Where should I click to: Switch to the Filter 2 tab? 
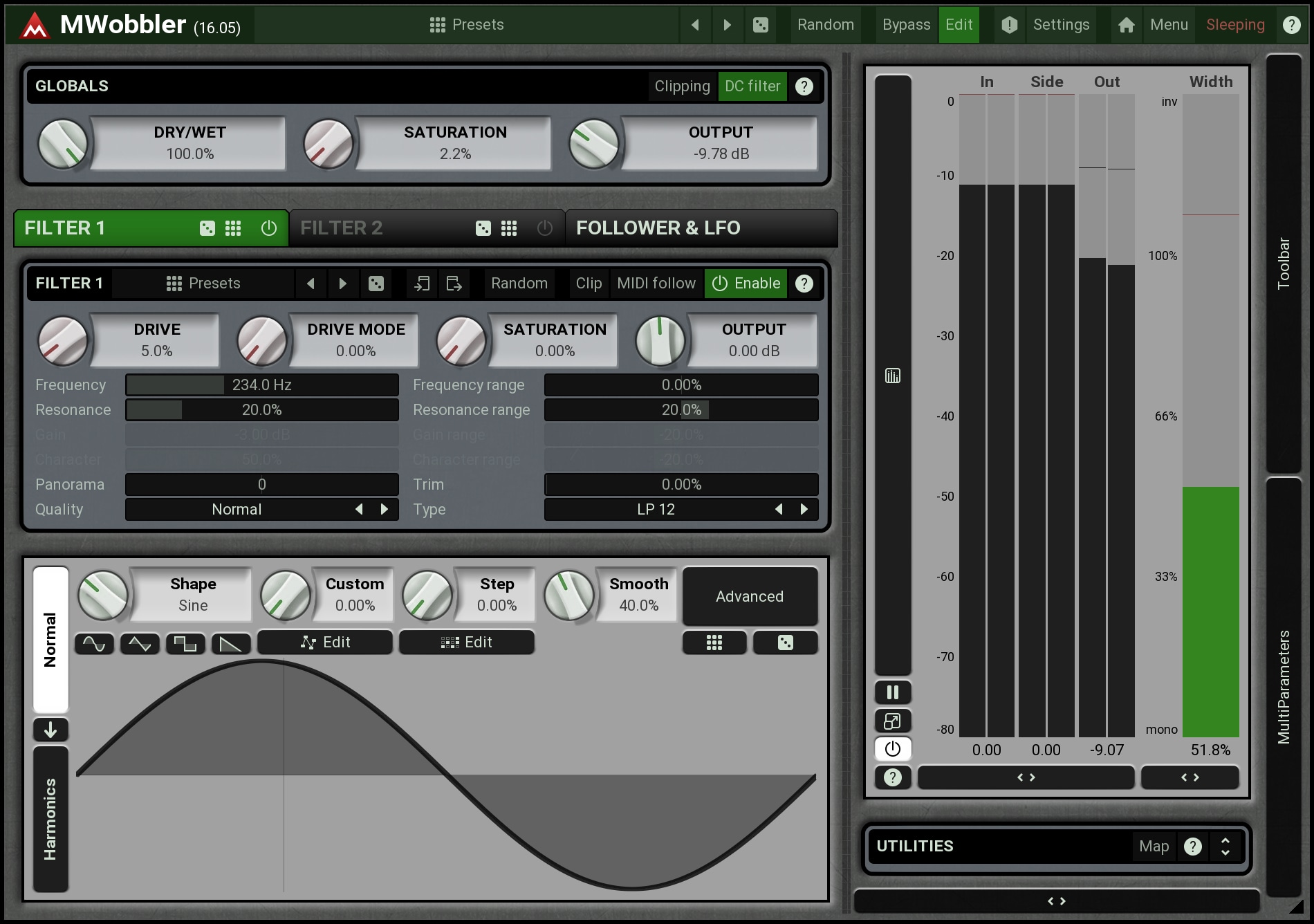click(x=427, y=228)
